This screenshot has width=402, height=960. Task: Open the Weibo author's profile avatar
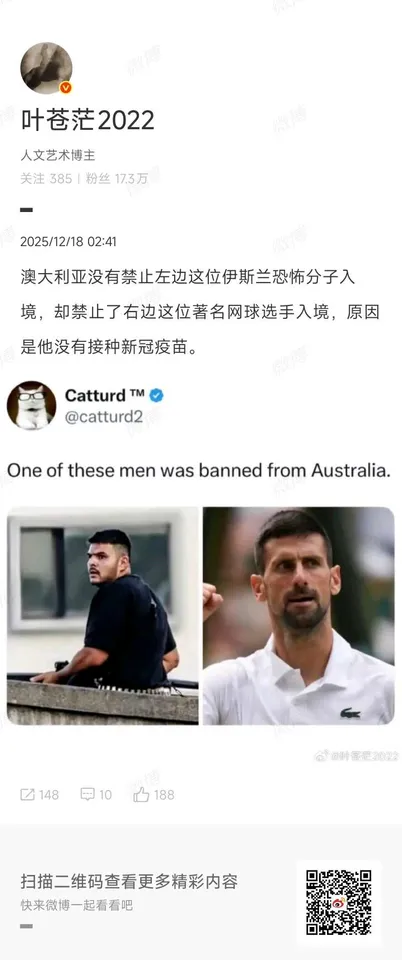(x=47, y=68)
